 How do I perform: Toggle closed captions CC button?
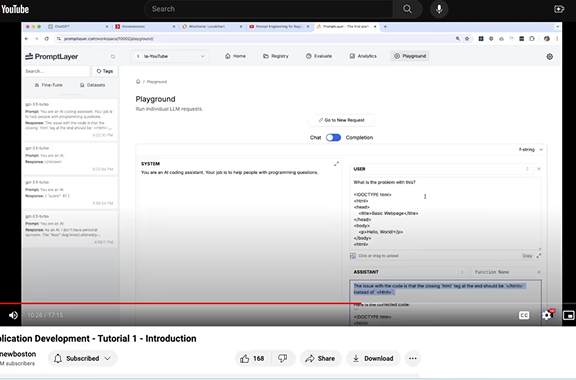(524, 315)
